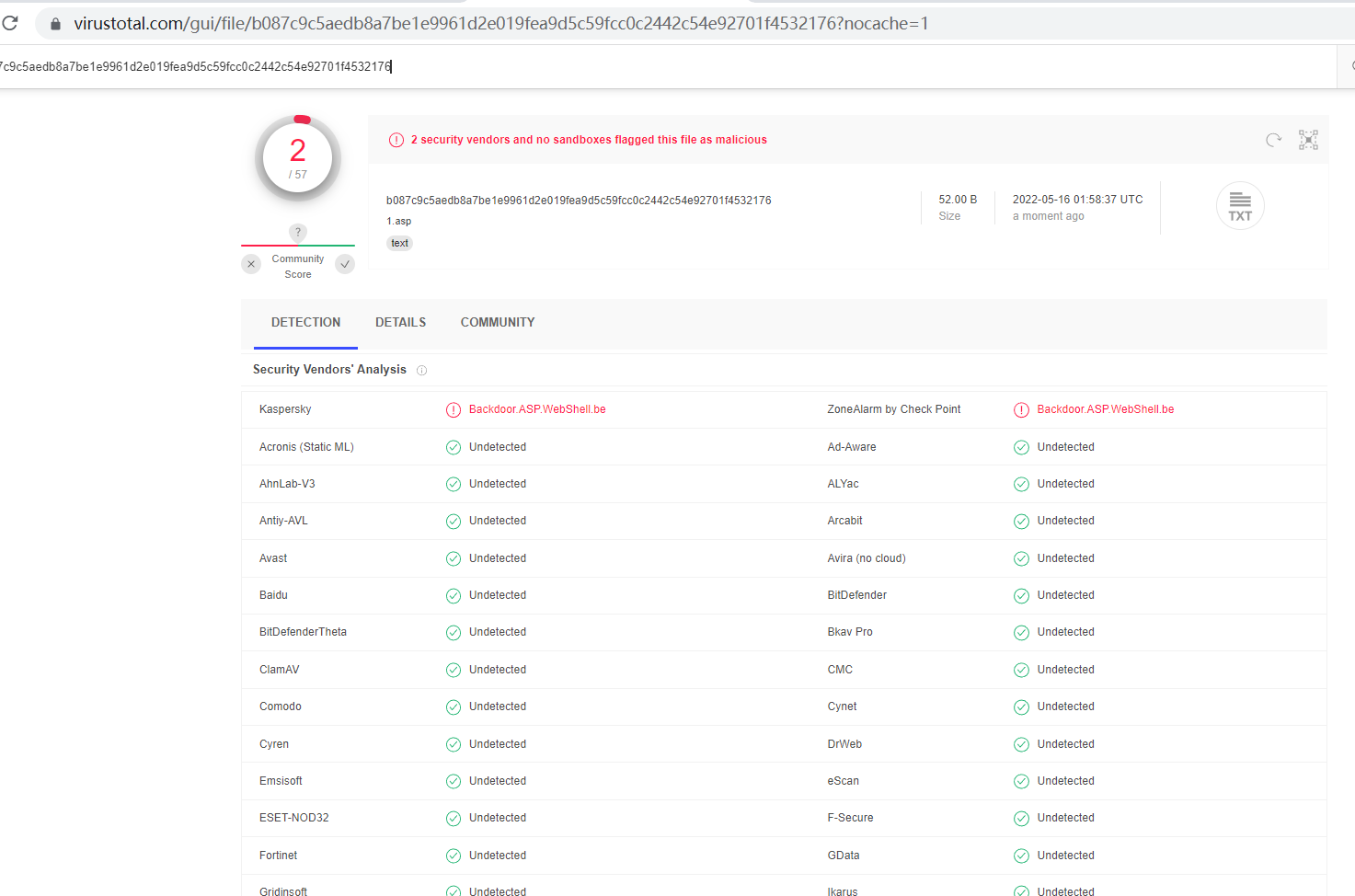
Task: Click the TXT file type icon
Action: pos(1240,205)
